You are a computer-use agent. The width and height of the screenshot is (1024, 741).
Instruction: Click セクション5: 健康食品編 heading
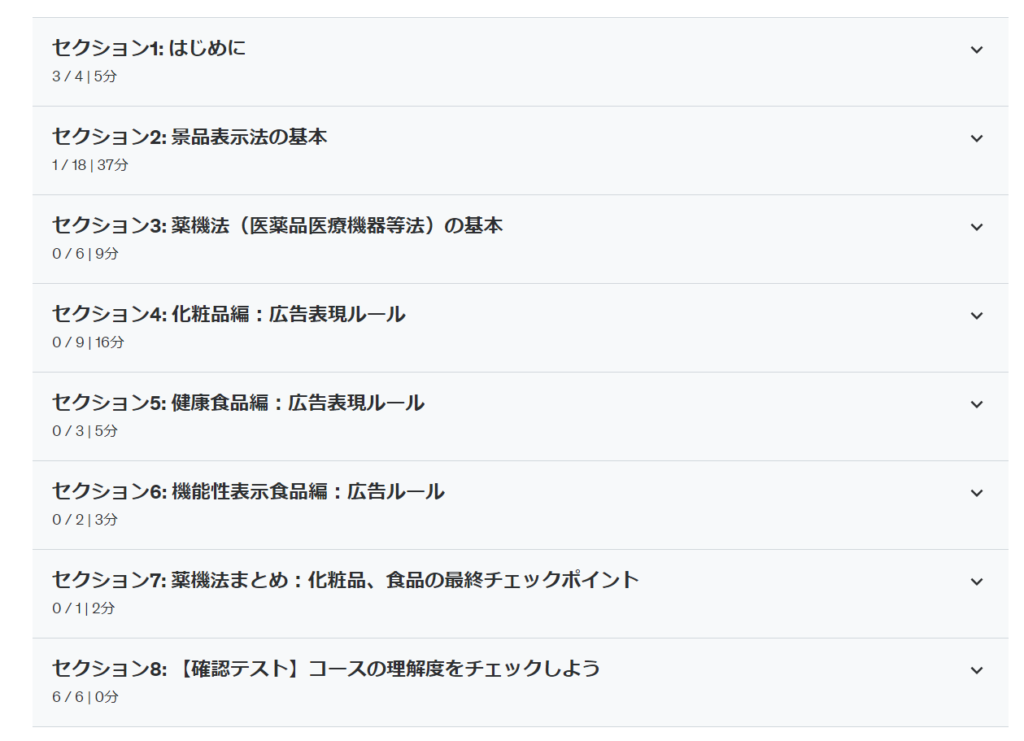coord(239,404)
